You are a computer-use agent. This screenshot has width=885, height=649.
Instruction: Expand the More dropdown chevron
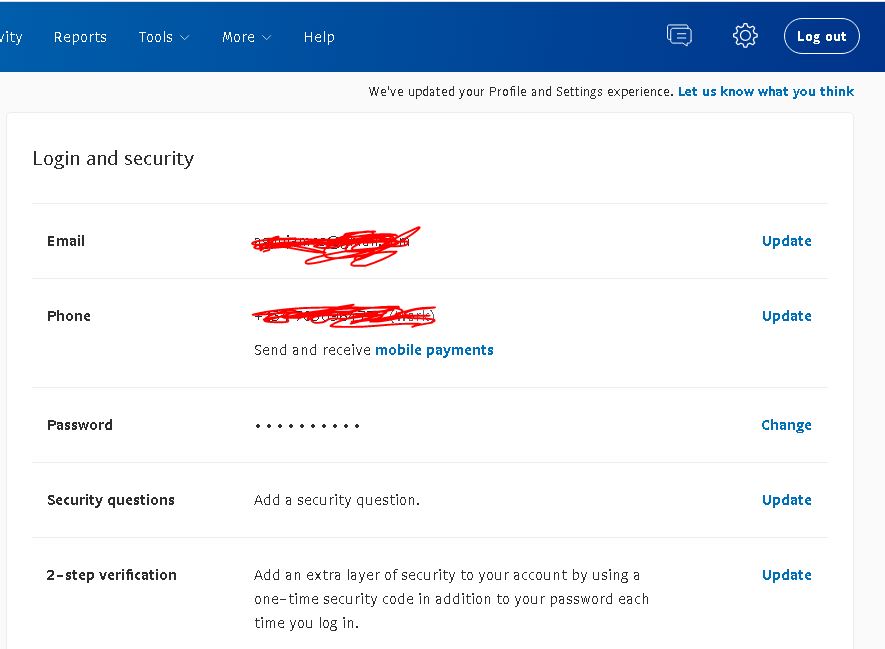[x=266, y=38]
